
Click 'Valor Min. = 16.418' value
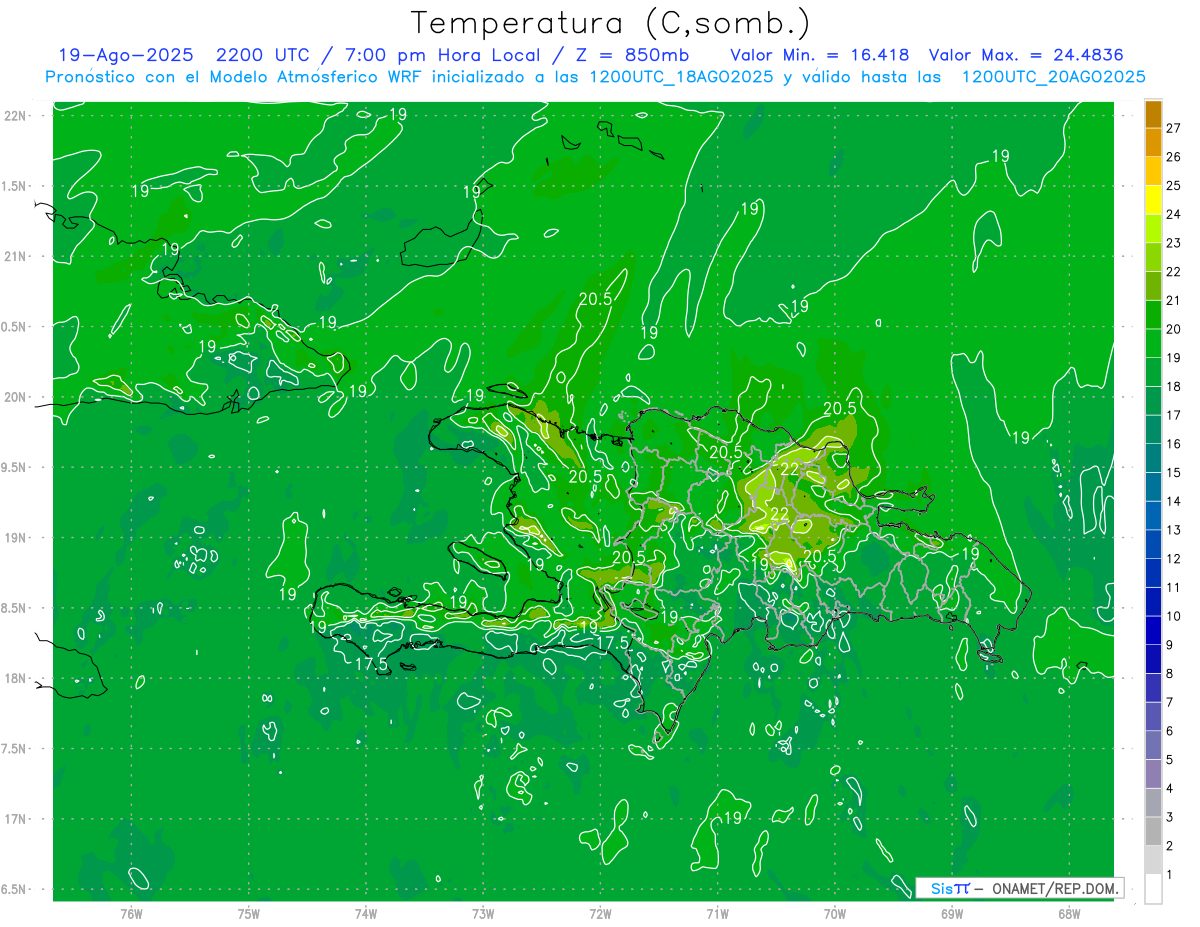coord(820,55)
